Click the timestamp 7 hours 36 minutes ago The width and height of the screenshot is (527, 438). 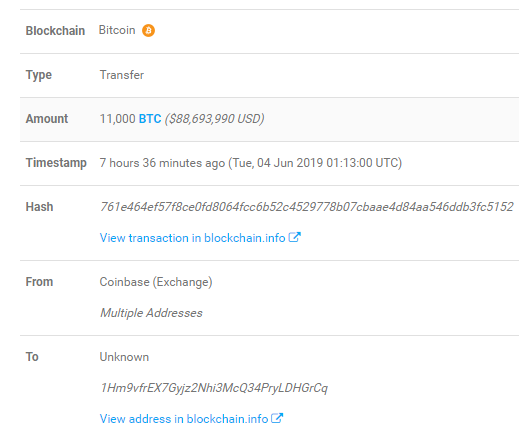click(162, 163)
